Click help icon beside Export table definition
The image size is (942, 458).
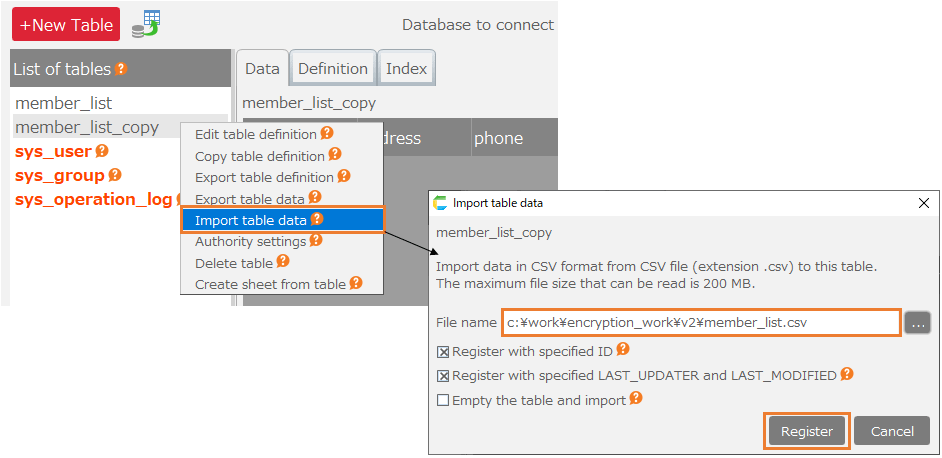click(x=344, y=176)
